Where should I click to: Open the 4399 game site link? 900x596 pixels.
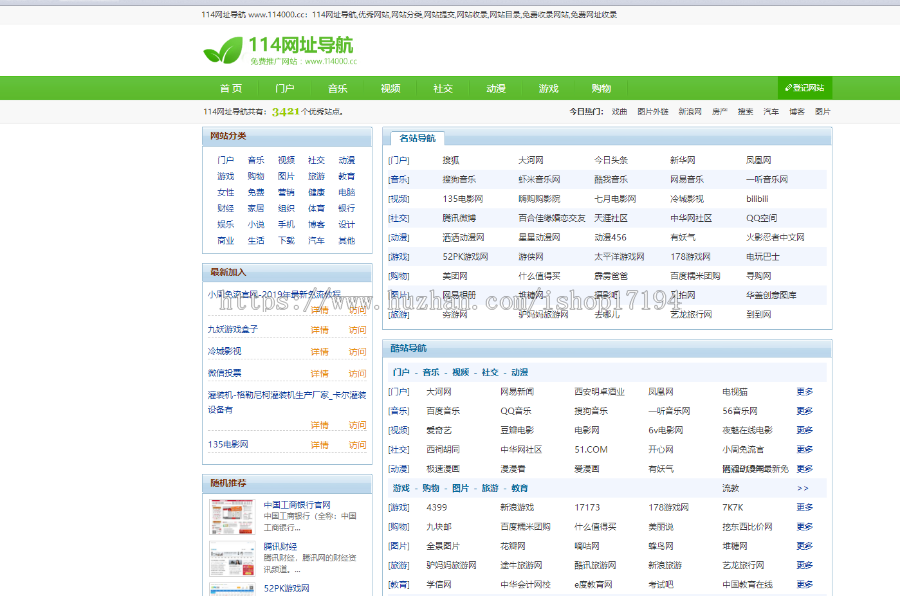pos(435,505)
